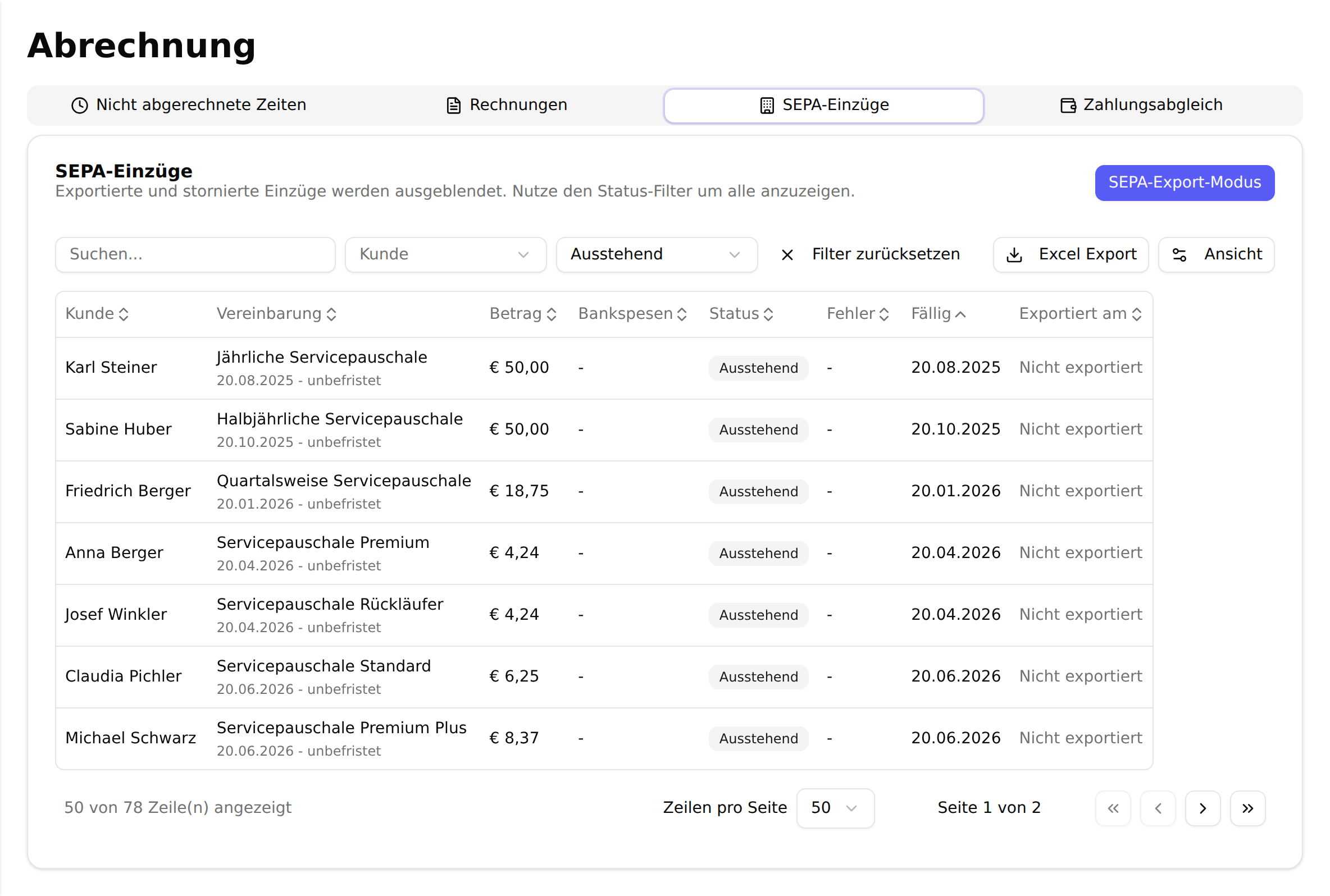Sort by Vereinbarung column arrows
The height and width of the screenshot is (896, 1330).
click(x=331, y=314)
